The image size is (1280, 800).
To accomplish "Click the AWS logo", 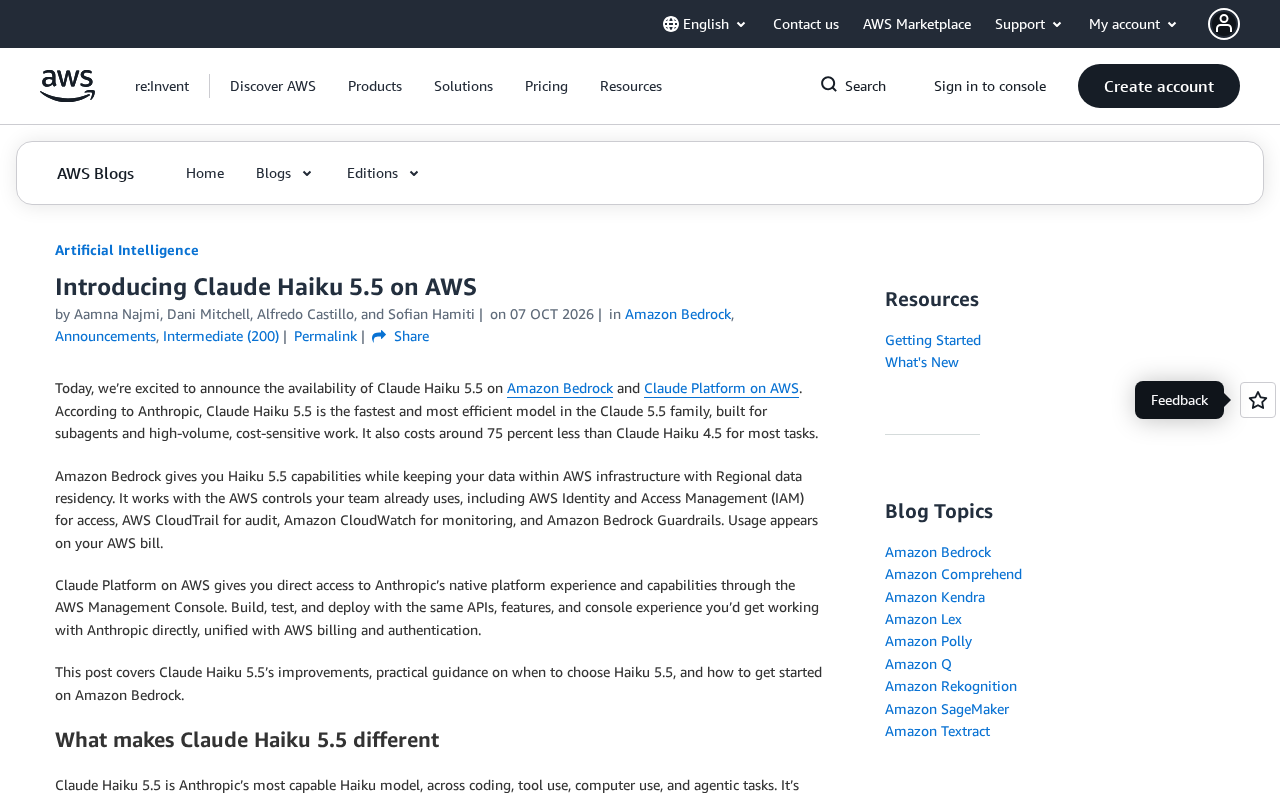I will [x=67, y=86].
